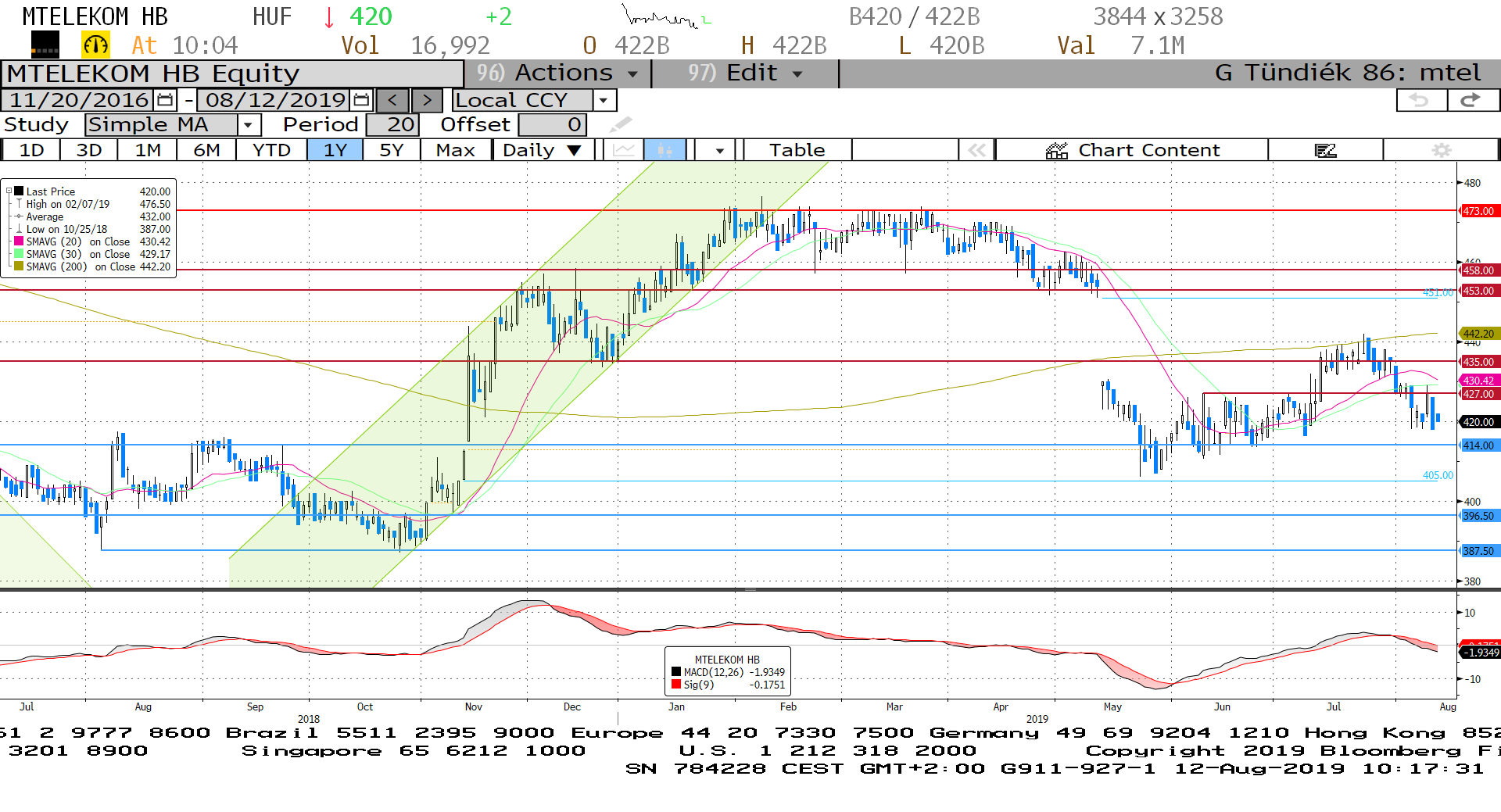The height and width of the screenshot is (812, 1501).
Task: Select the 1Y range
Action: click(x=335, y=150)
